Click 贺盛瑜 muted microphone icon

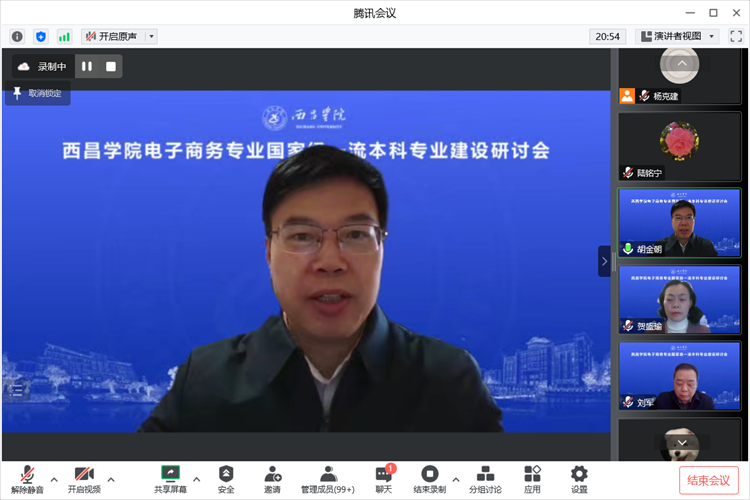pos(628,325)
